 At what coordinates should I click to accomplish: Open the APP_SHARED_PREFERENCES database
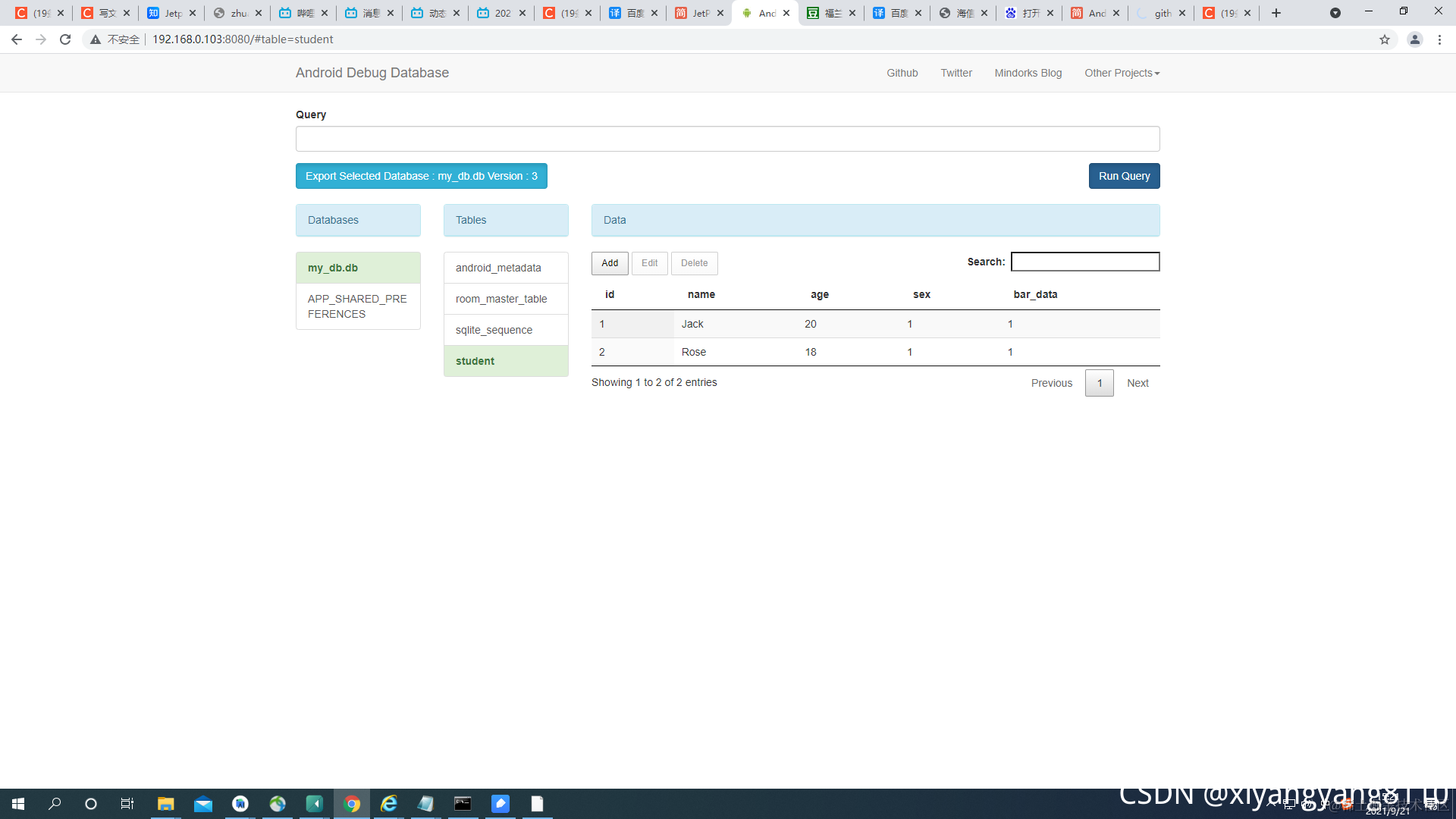357,306
